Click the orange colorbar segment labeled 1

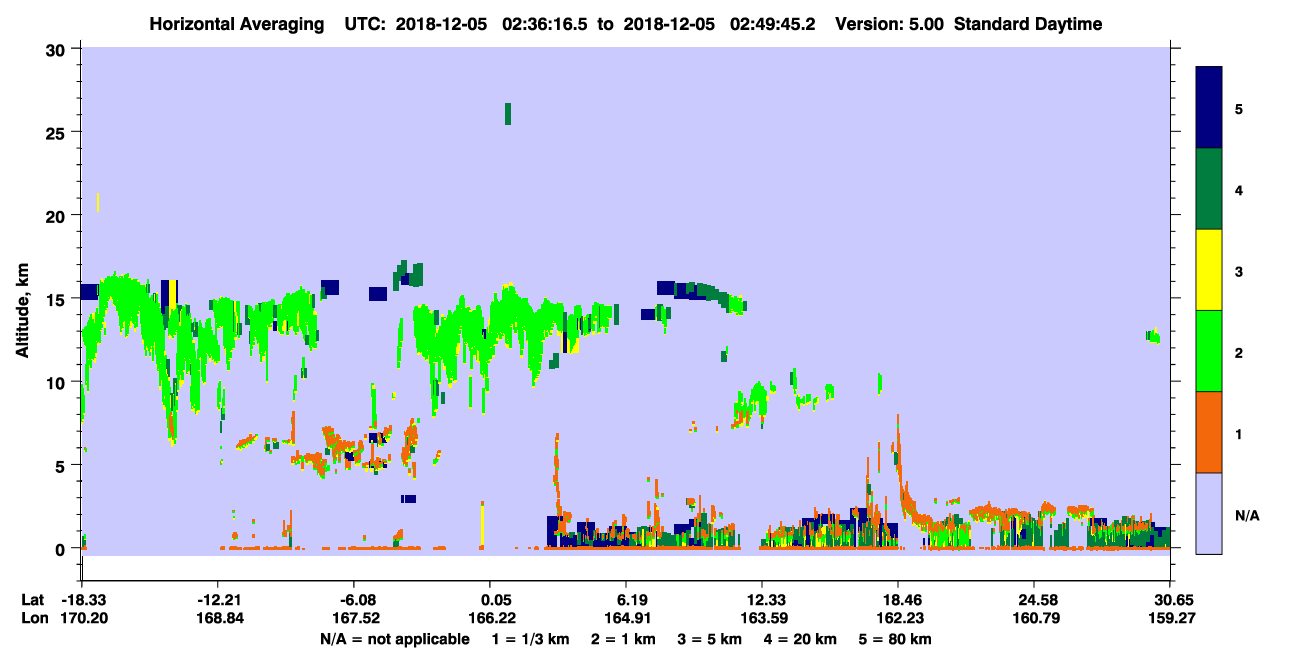tap(1209, 432)
